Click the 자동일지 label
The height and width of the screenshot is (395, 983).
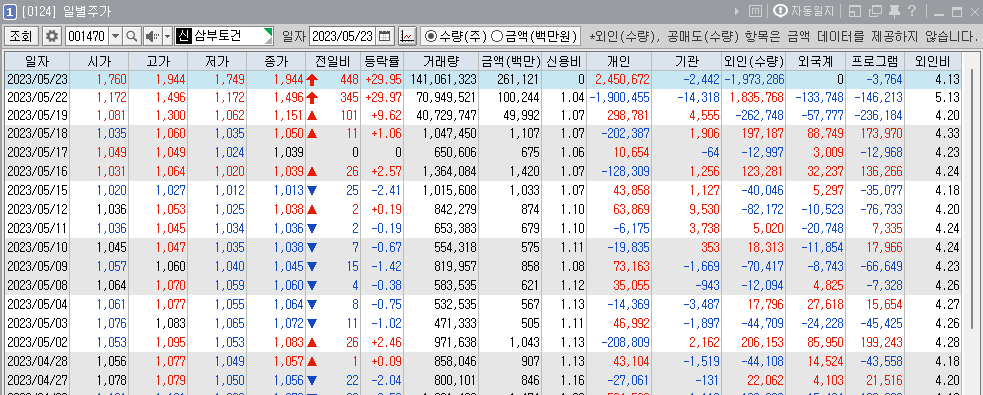coord(812,11)
